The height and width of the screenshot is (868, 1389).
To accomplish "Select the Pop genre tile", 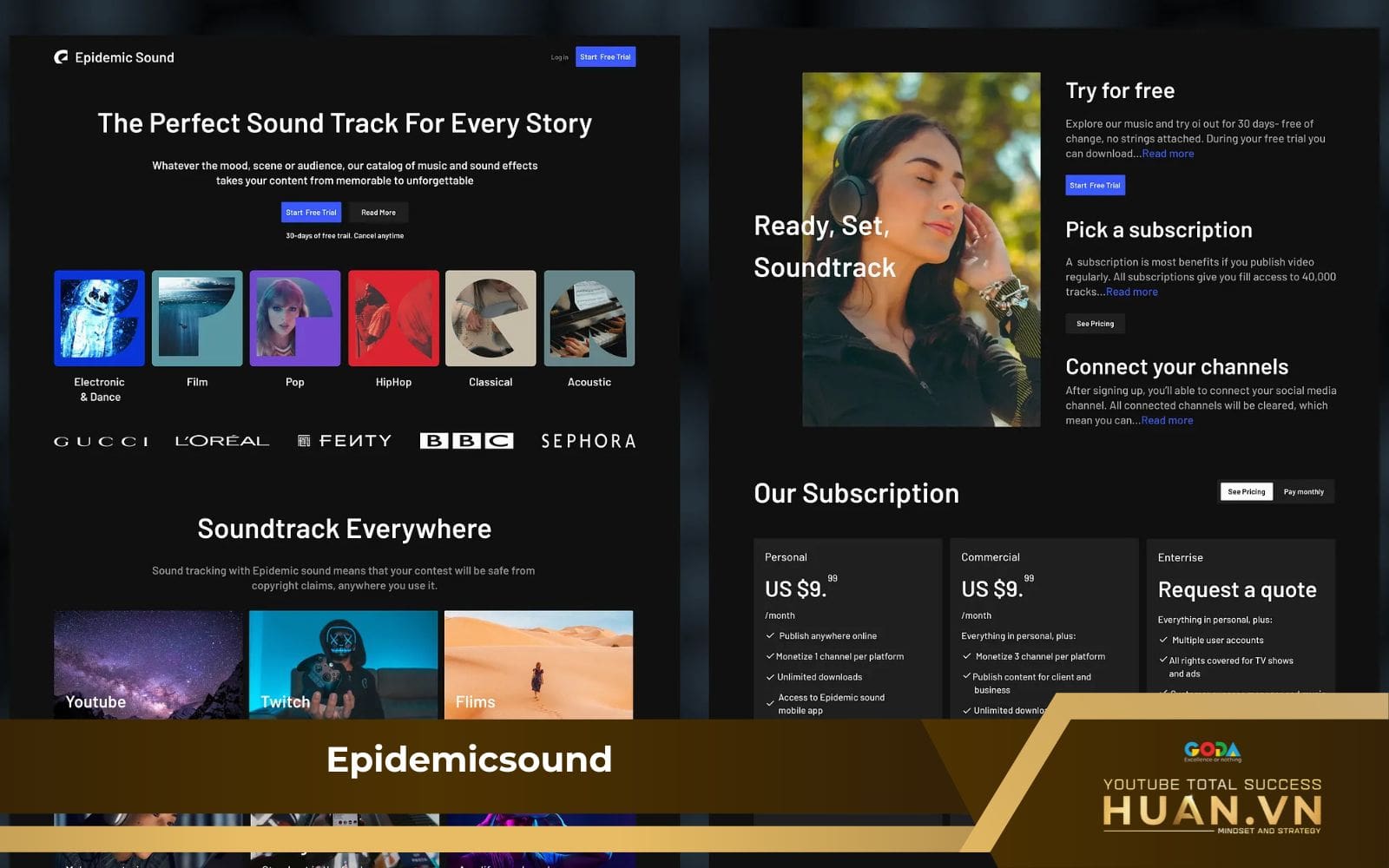I will (295, 318).
